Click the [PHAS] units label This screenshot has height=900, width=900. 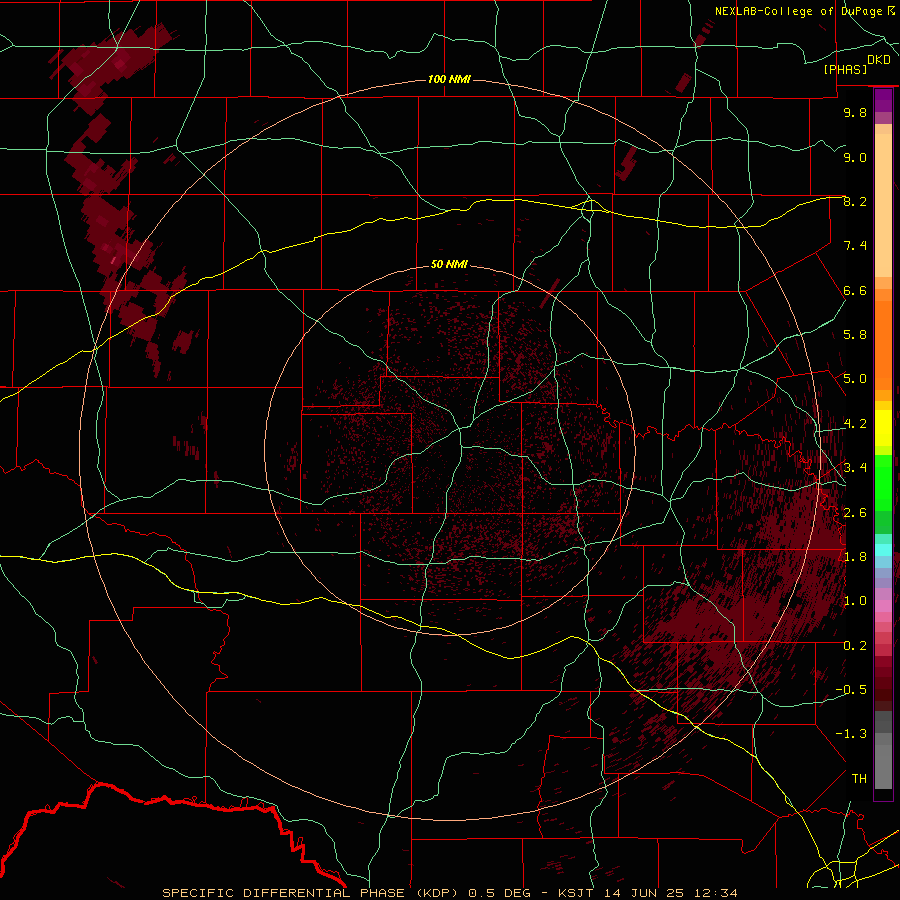(845, 69)
